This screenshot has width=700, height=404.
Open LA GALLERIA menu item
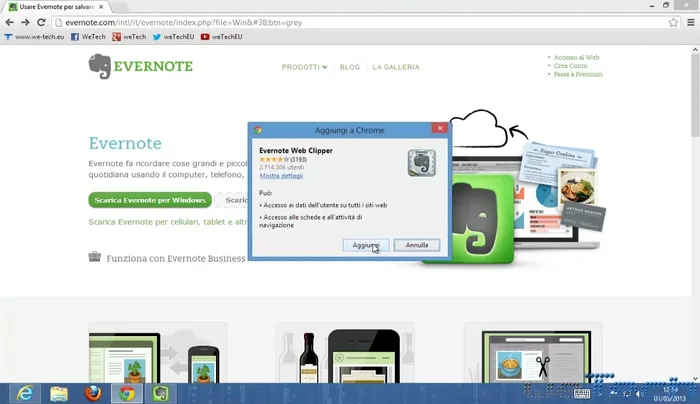tap(396, 67)
